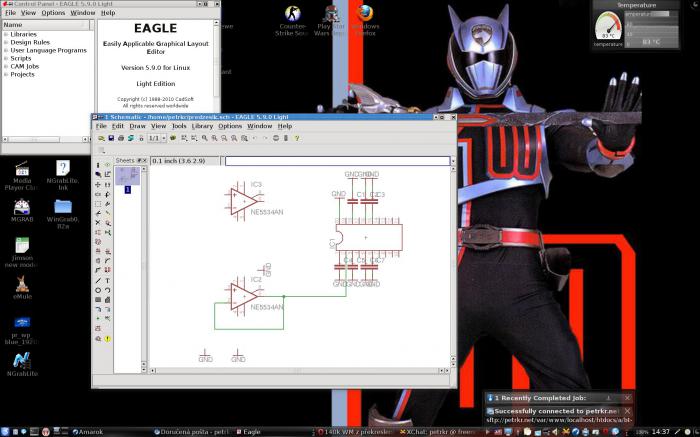700x437 pixels.
Task: Select the Move tool (four-arrow cross)
Action: pos(98,185)
